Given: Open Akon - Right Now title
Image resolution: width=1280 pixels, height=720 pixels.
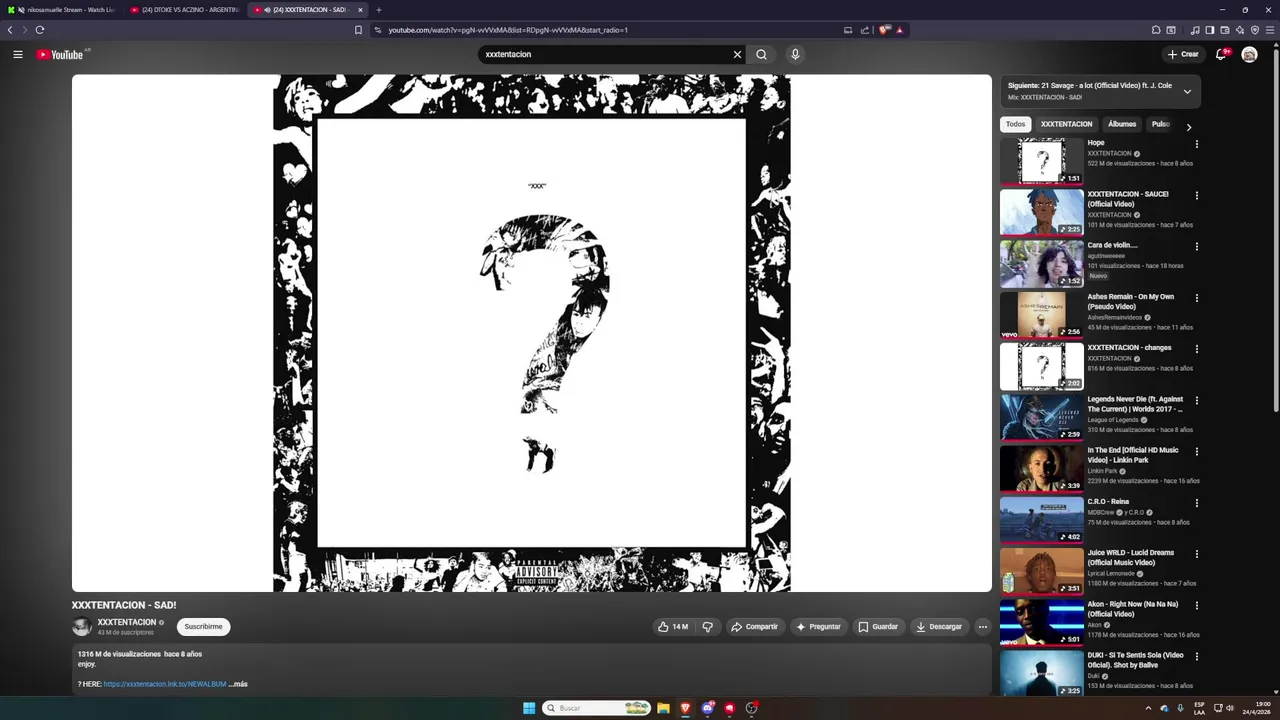Looking at the screenshot, I should tap(1133, 609).
